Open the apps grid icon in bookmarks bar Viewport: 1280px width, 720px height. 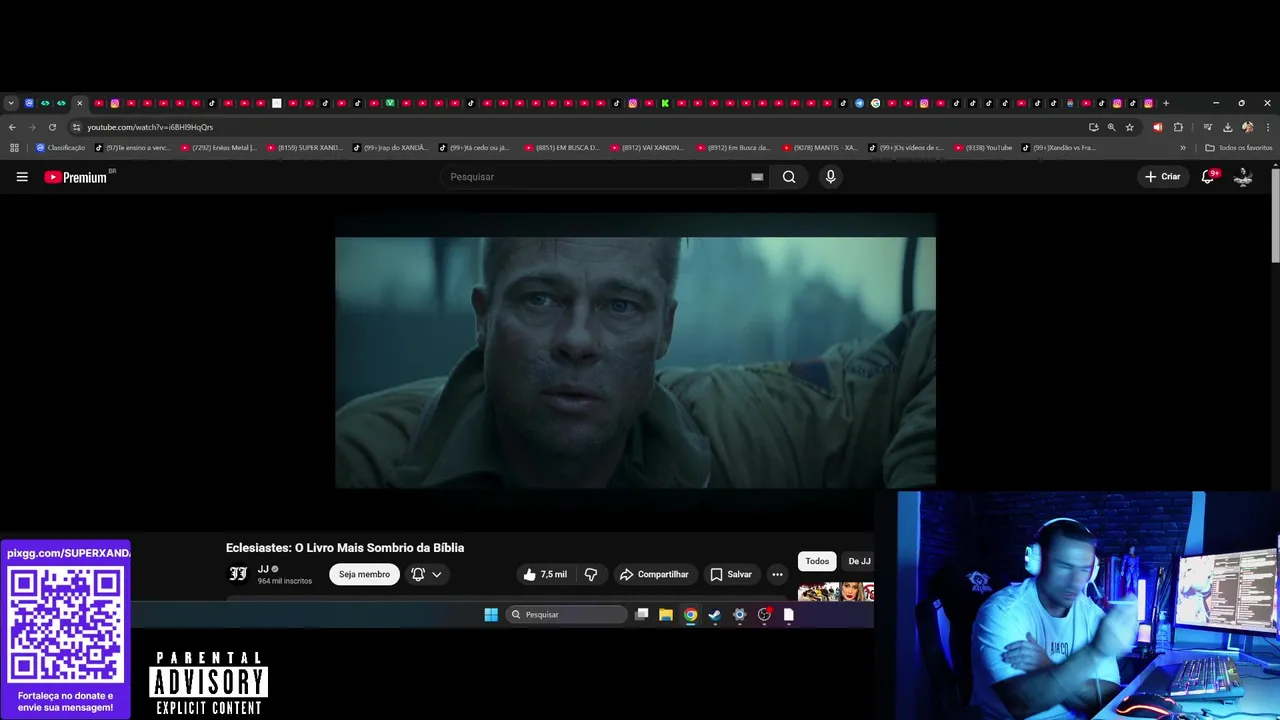coord(14,148)
